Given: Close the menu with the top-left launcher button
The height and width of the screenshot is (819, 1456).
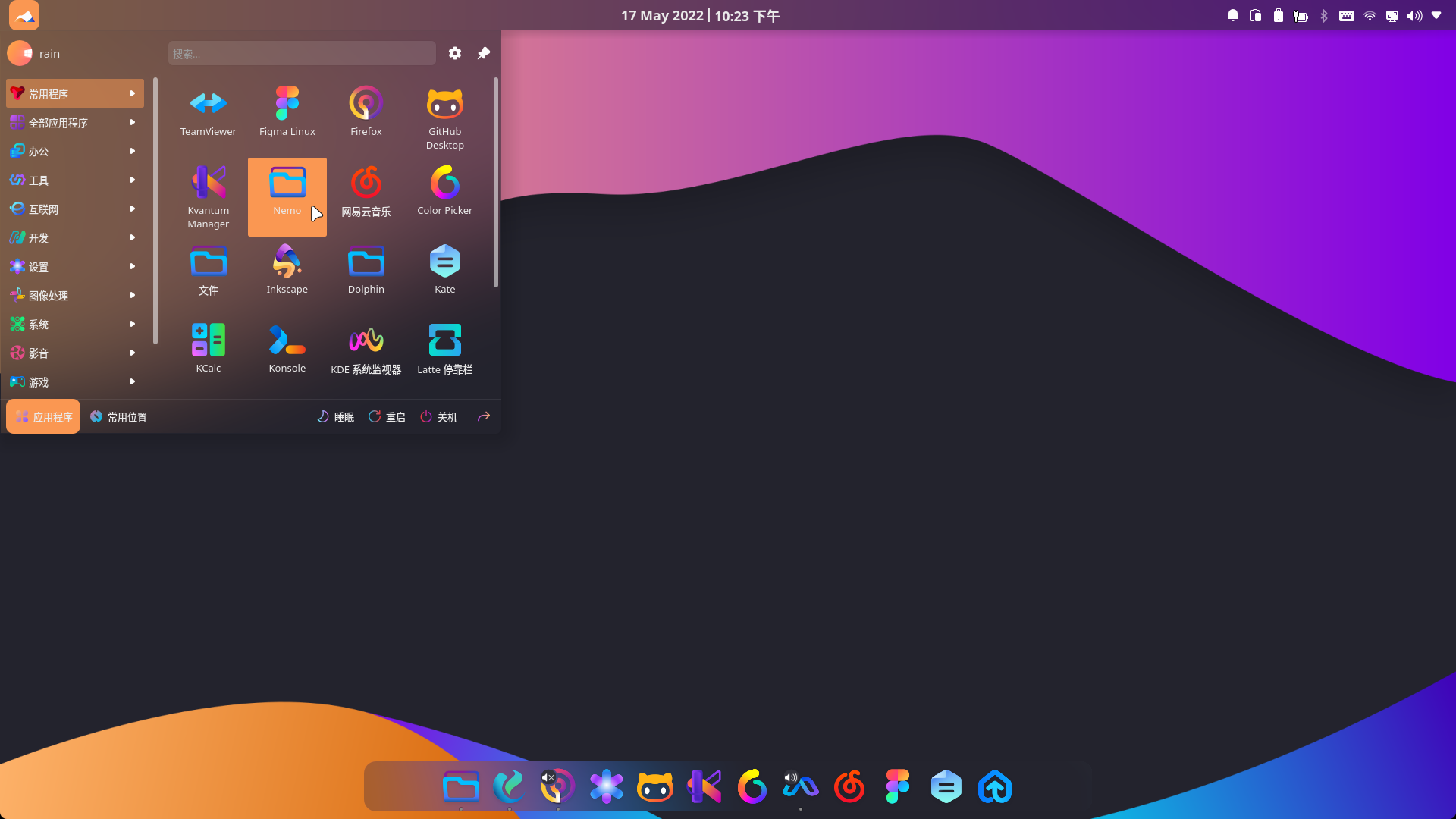Looking at the screenshot, I should [x=24, y=15].
